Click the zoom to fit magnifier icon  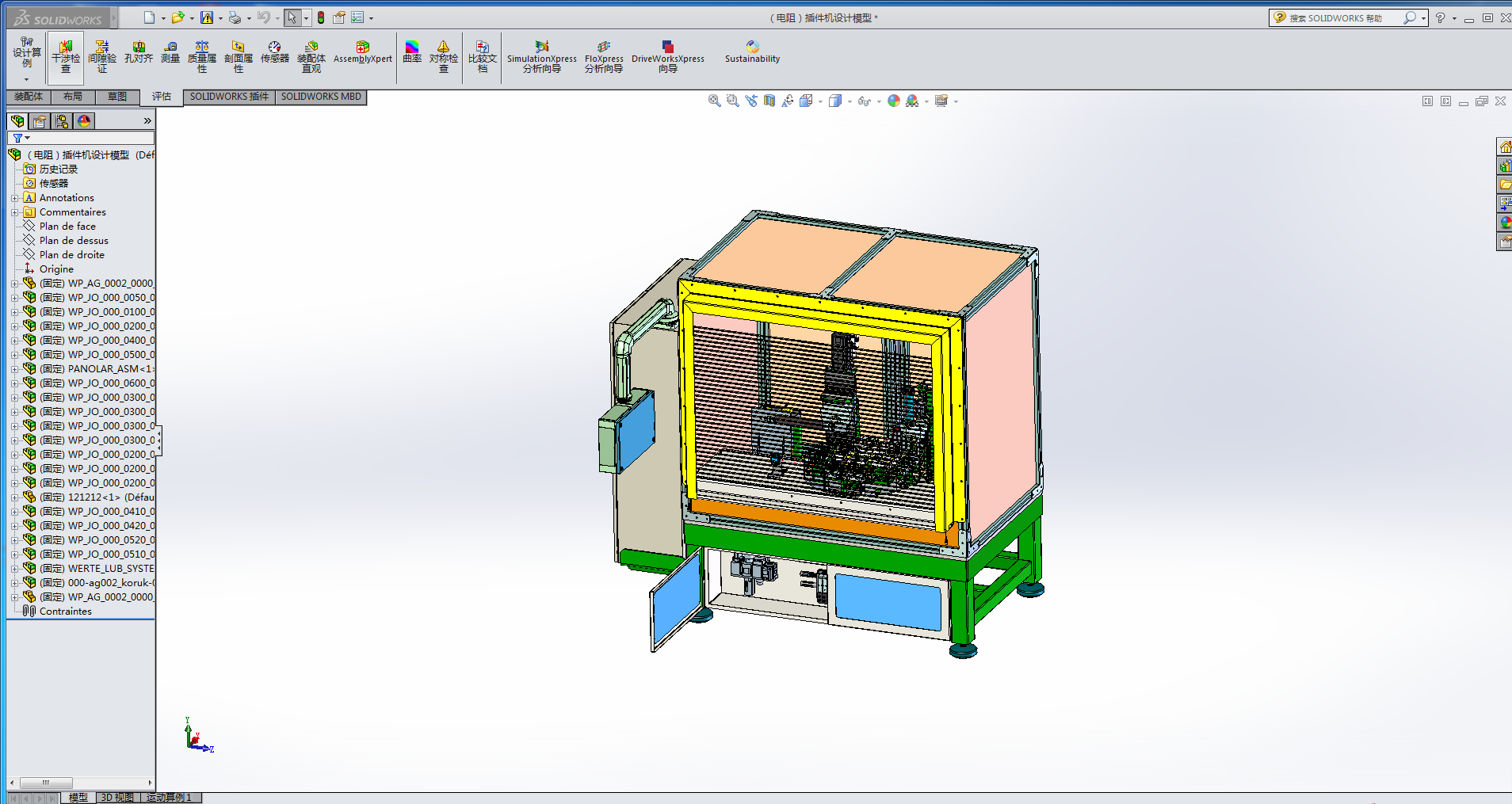(714, 101)
